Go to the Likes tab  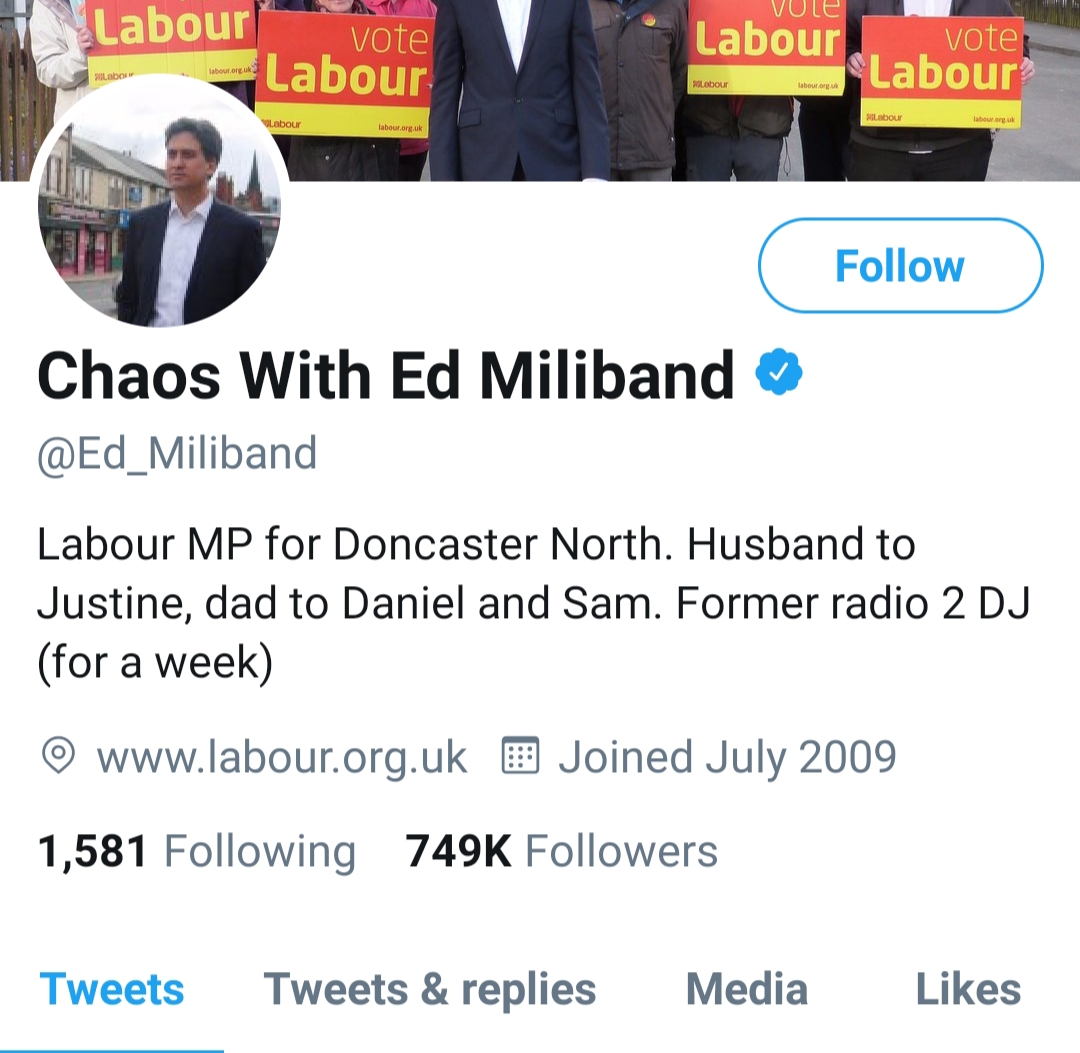coord(968,990)
